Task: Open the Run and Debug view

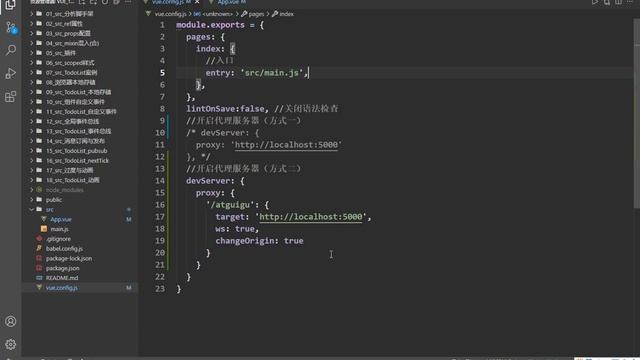Action: tap(11, 73)
